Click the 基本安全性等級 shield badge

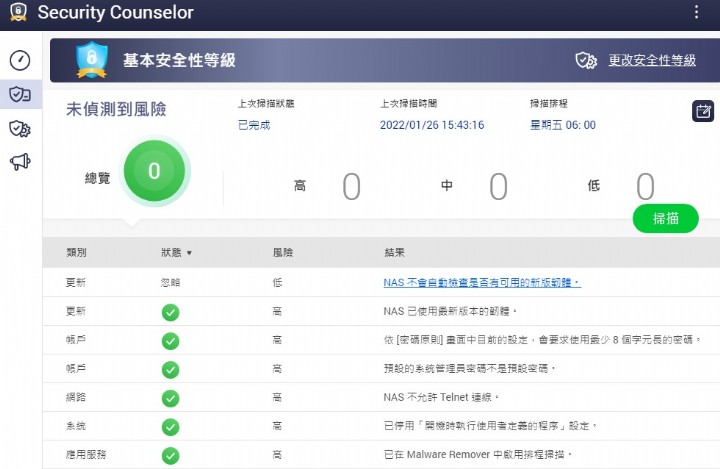click(92, 60)
